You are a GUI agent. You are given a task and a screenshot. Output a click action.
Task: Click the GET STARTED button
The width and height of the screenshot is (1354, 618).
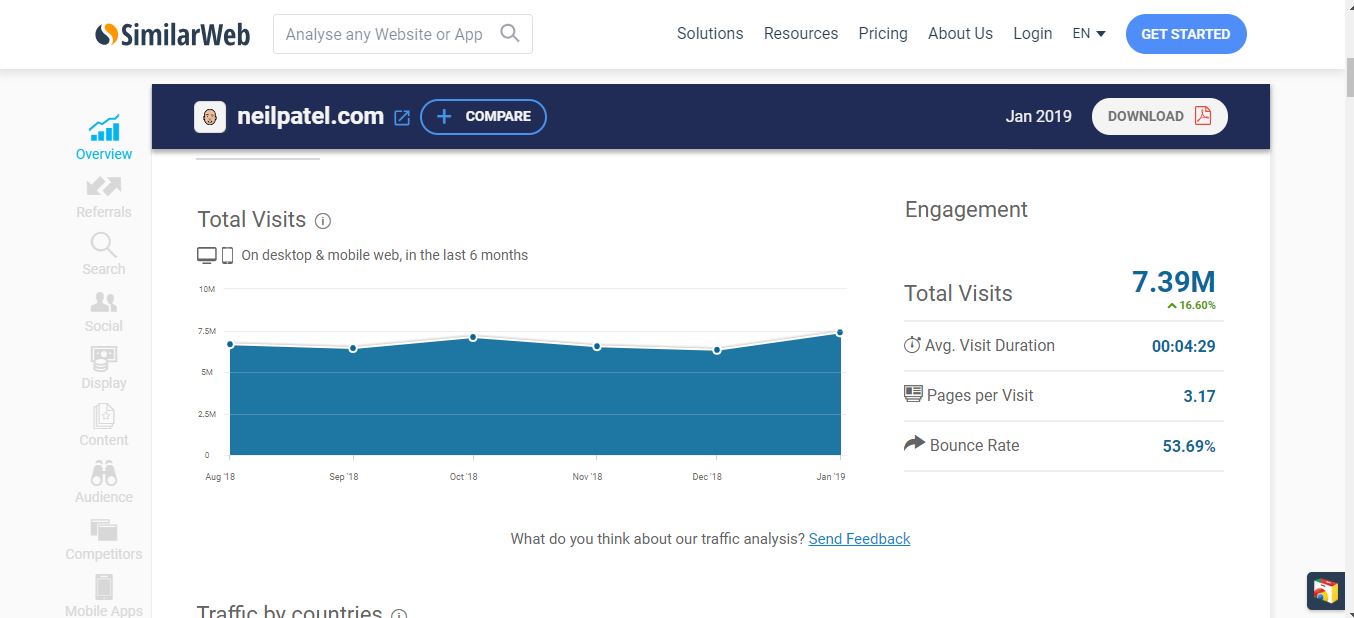tap(1186, 34)
